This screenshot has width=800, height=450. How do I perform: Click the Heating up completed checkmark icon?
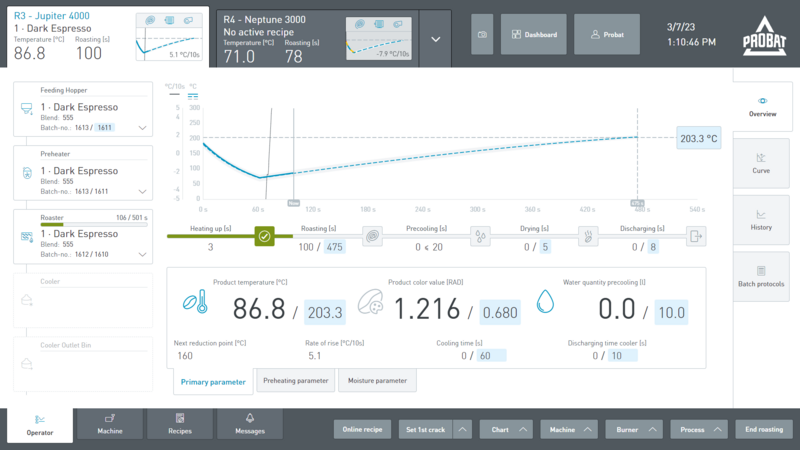click(264, 236)
